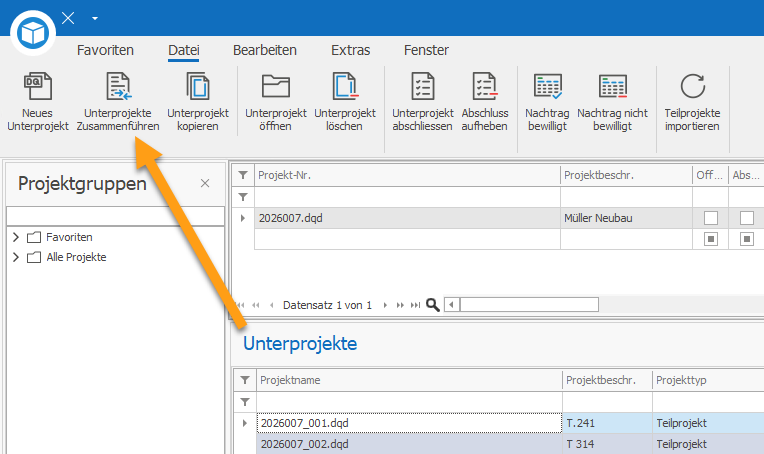Click Projekt-Nr. filter input cell
Viewport: 764px width, 454px height.
tap(407, 197)
